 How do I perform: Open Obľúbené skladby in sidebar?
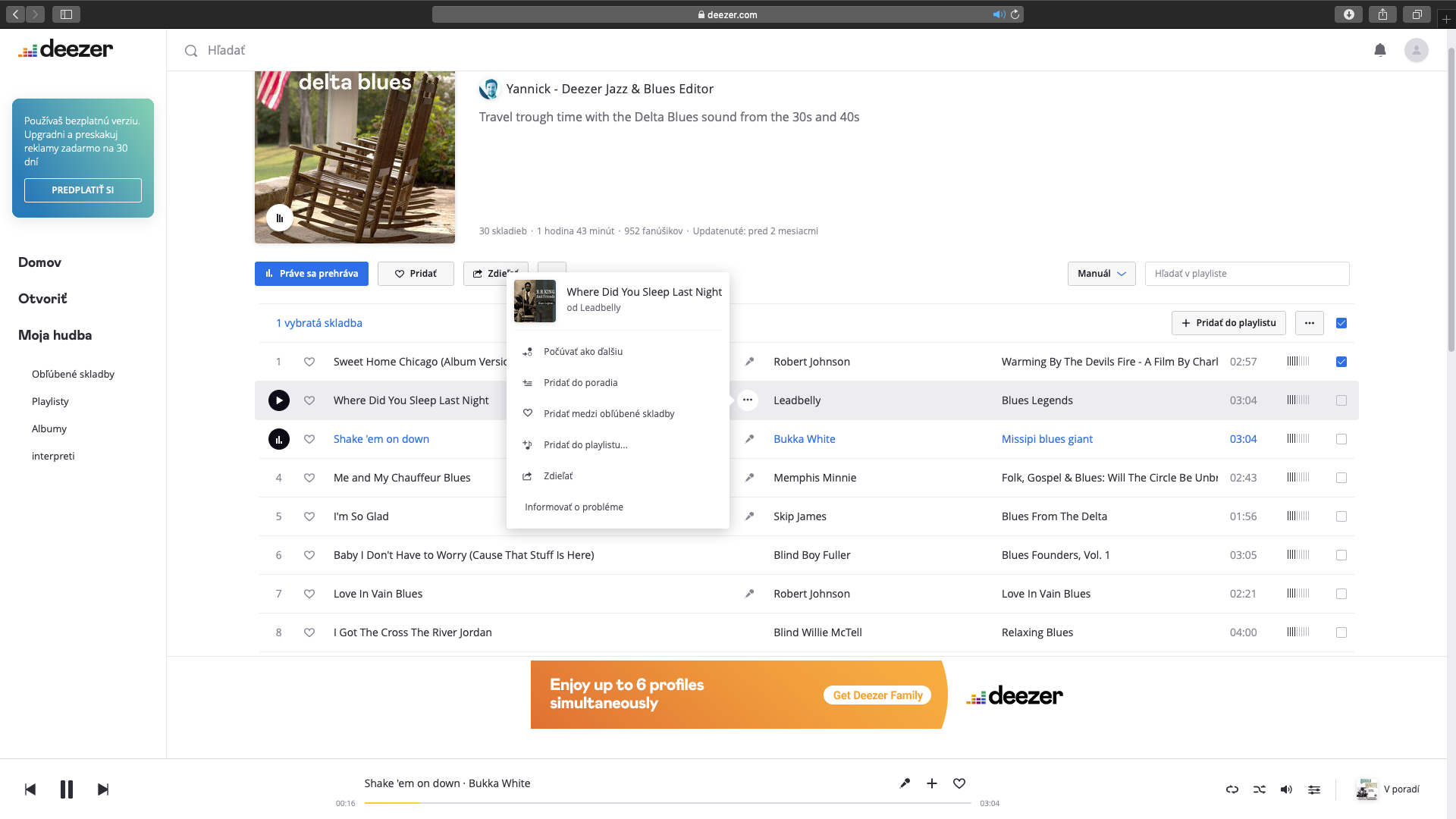(x=73, y=374)
